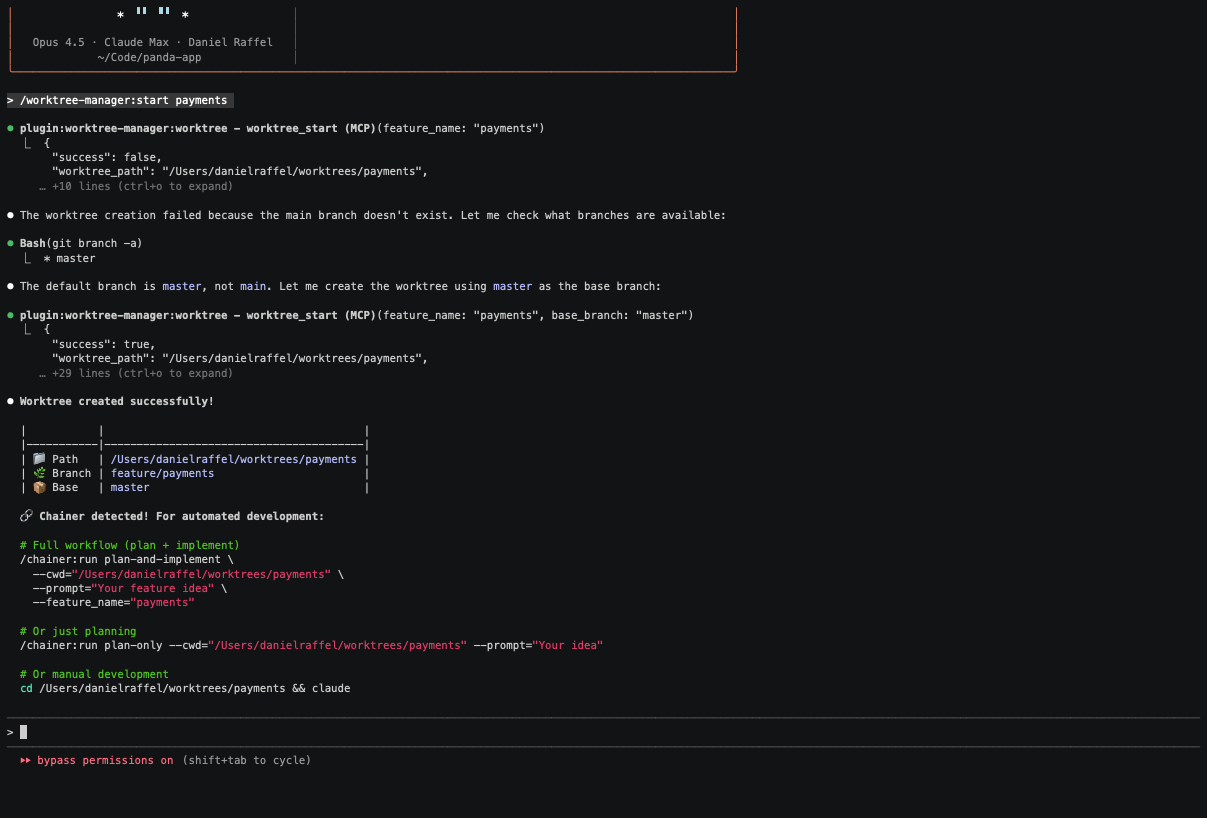The height and width of the screenshot is (818, 1207).
Task: Click the cursor block in the prompt line
Action: click(x=23, y=731)
